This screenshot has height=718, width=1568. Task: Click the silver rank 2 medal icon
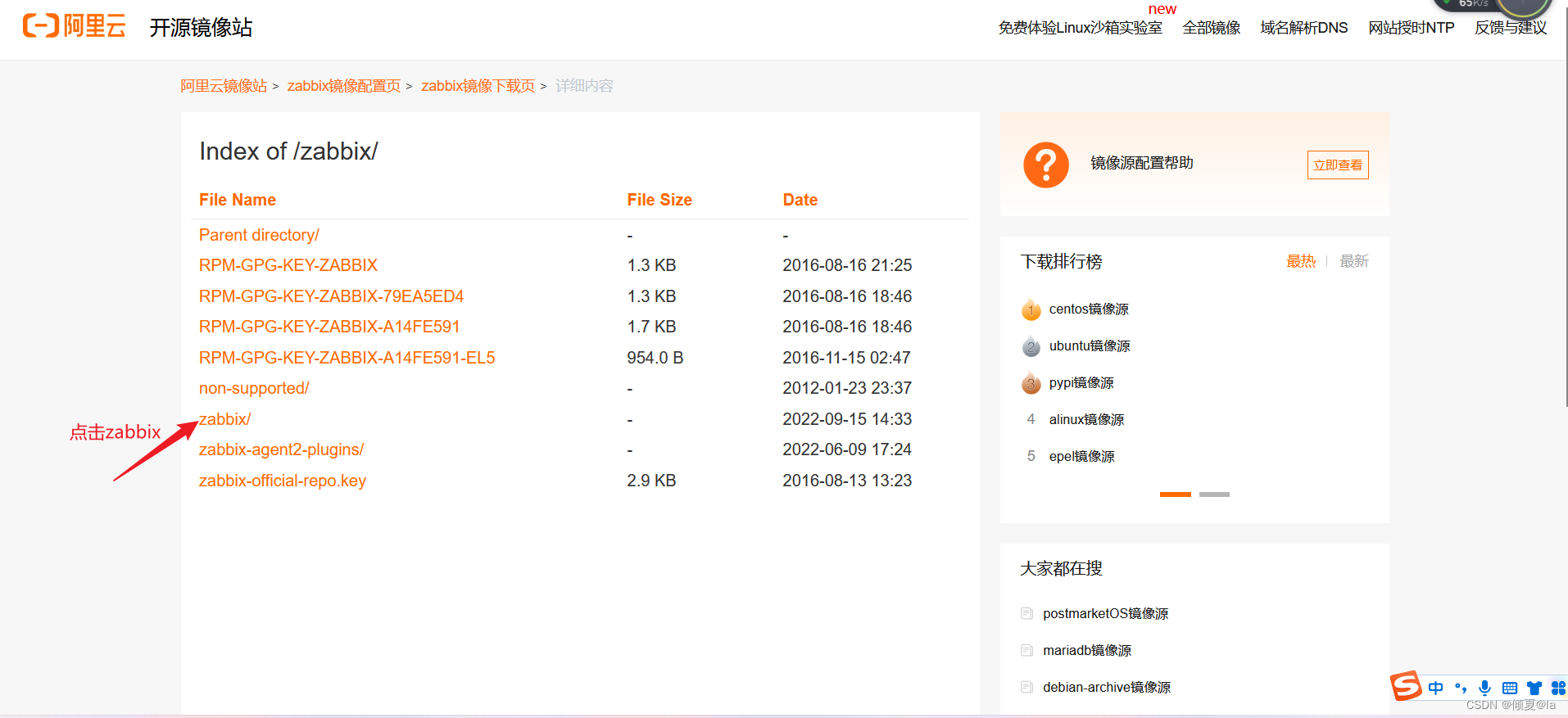[x=1031, y=346]
